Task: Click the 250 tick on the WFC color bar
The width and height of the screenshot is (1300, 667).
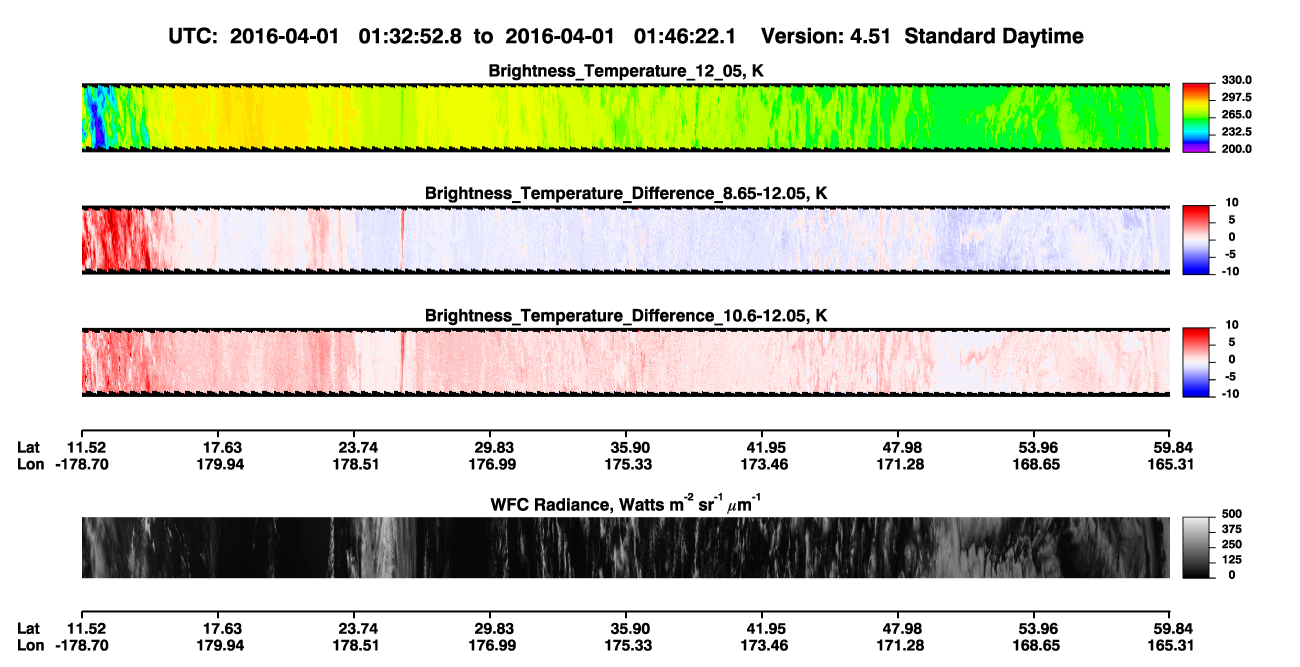Action: pyautogui.click(x=1232, y=544)
